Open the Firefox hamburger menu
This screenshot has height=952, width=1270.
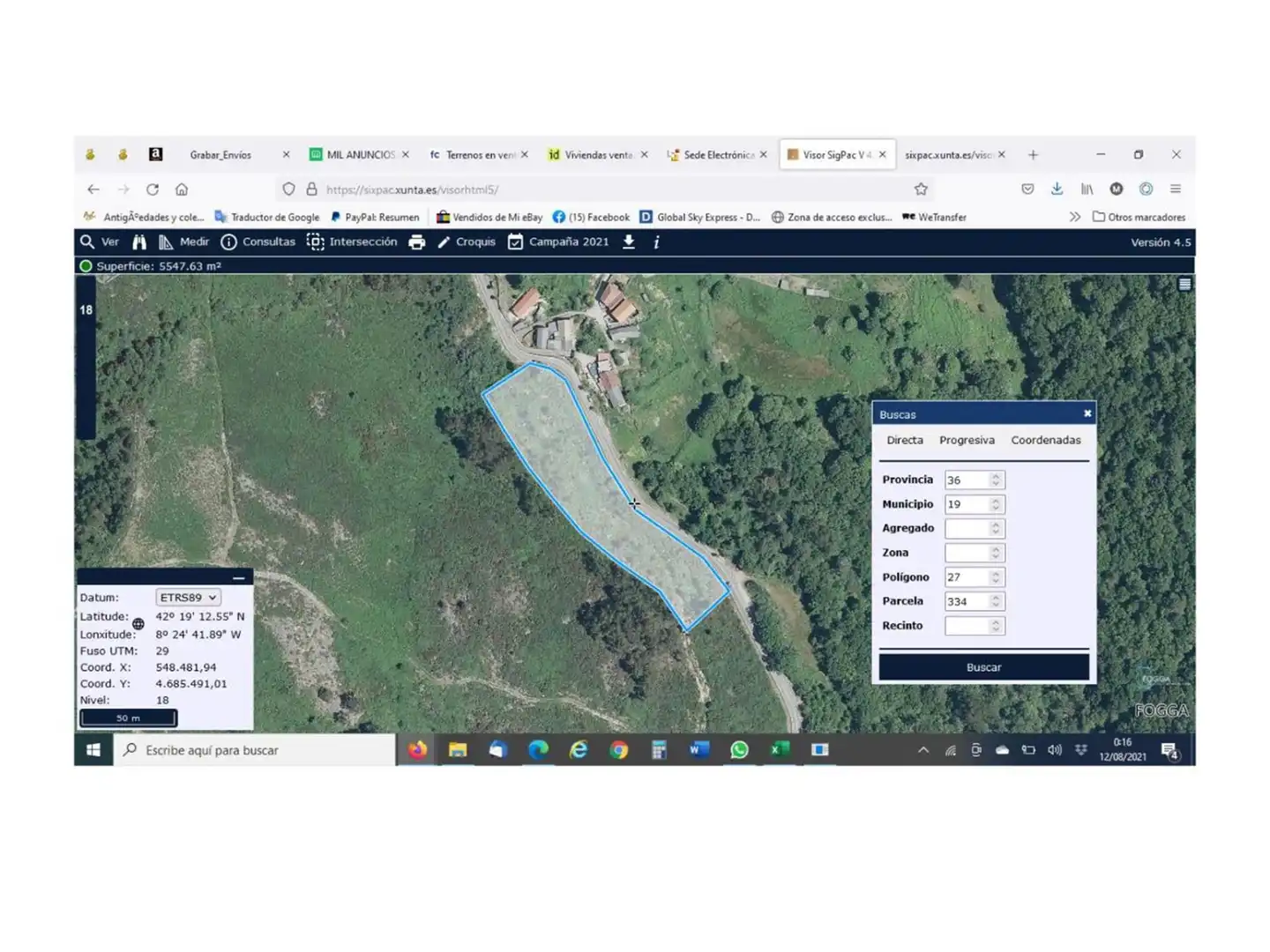click(1175, 190)
